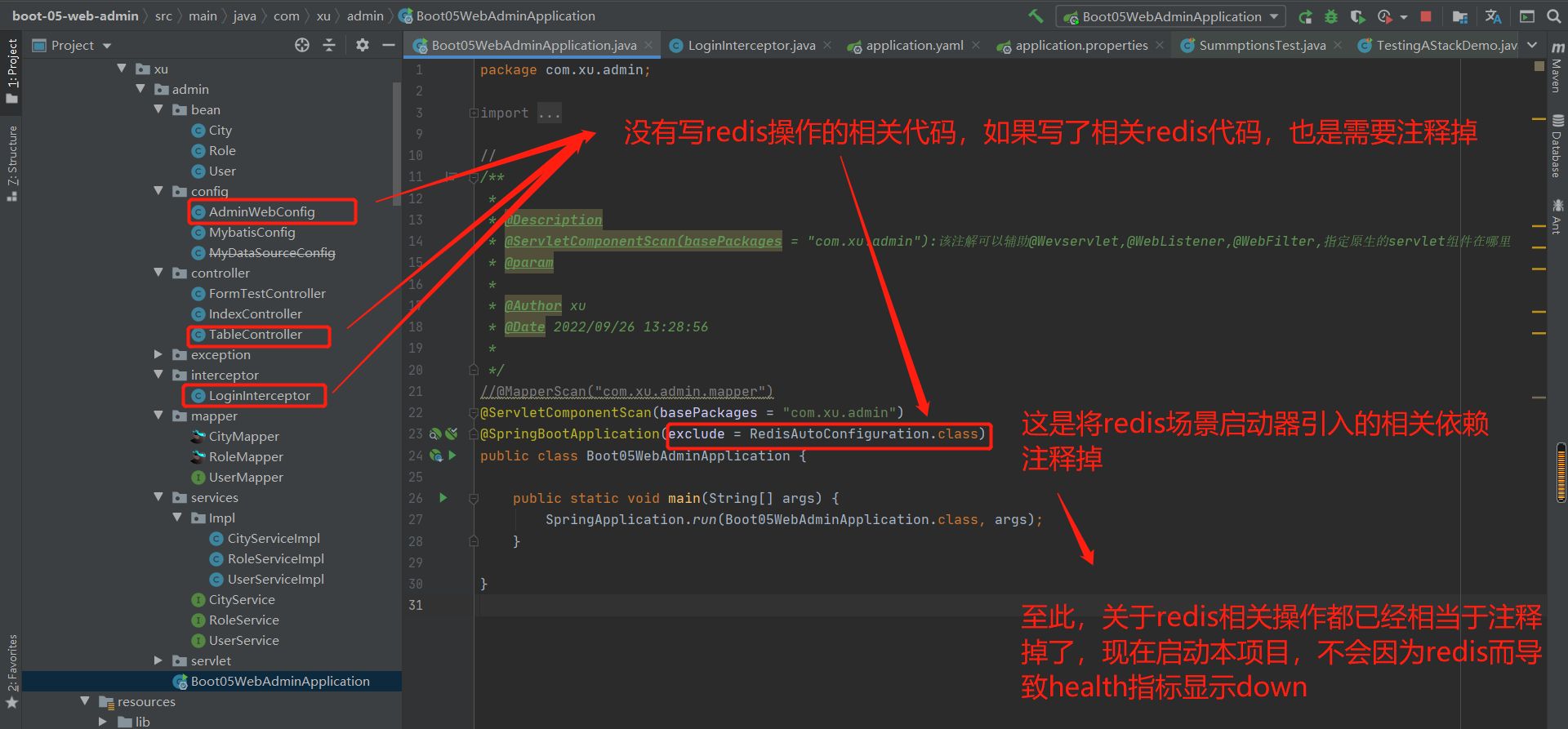This screenshot has width=1568, height=729.
Task: Start debugging with the green bug icon
Action: pyautogui.click(x=1331, y=16)
